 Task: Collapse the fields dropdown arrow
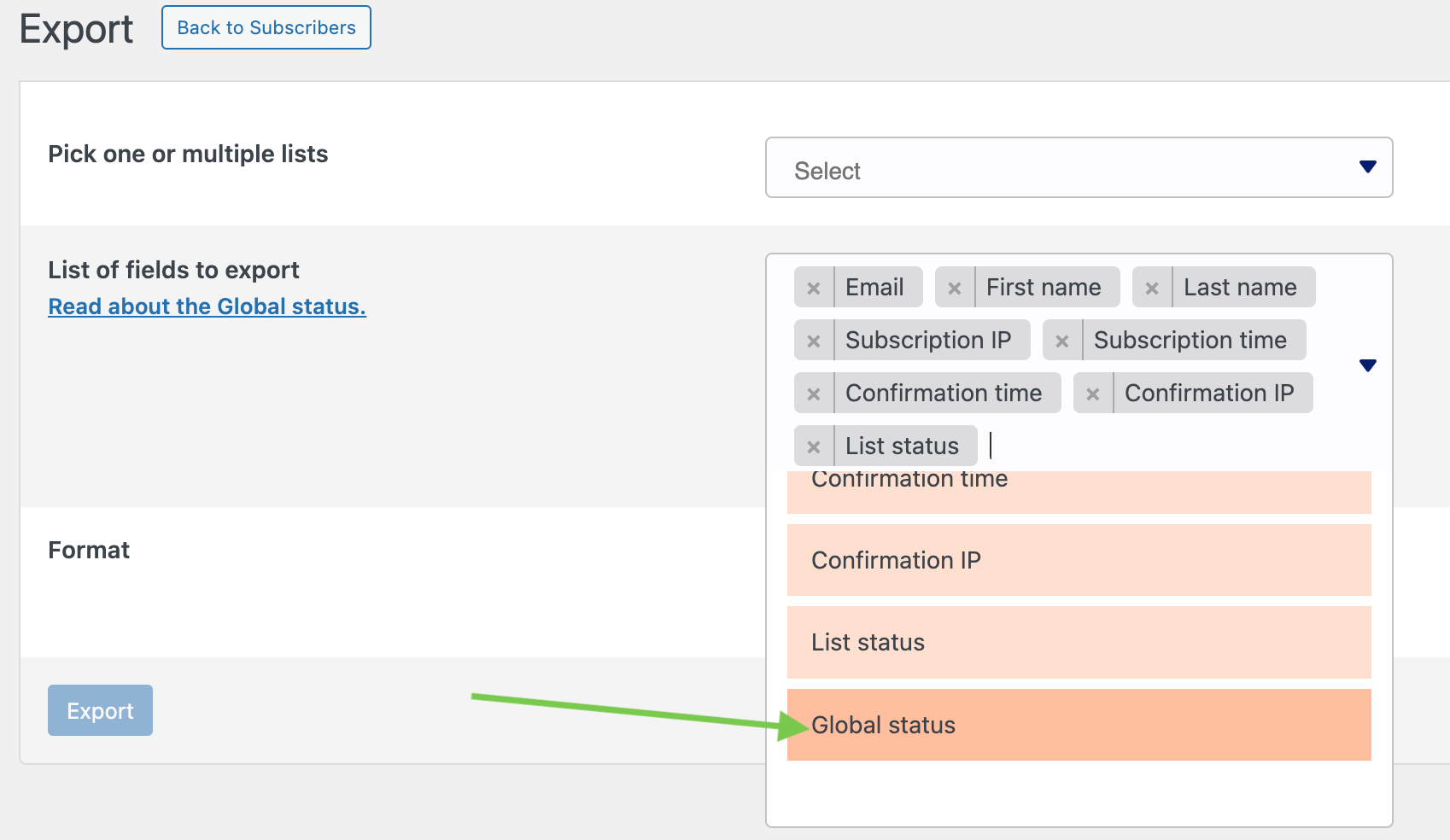[1367, 366]
